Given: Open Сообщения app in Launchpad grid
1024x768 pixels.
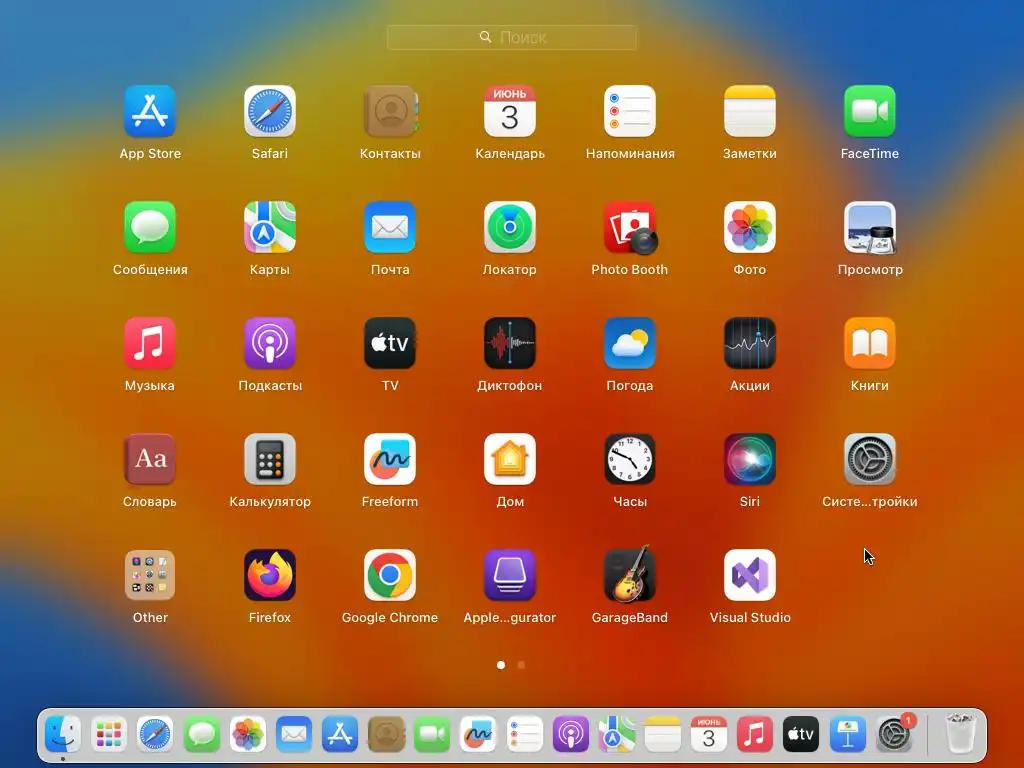Looking at the screenshot, I should [x=150, y=227].
